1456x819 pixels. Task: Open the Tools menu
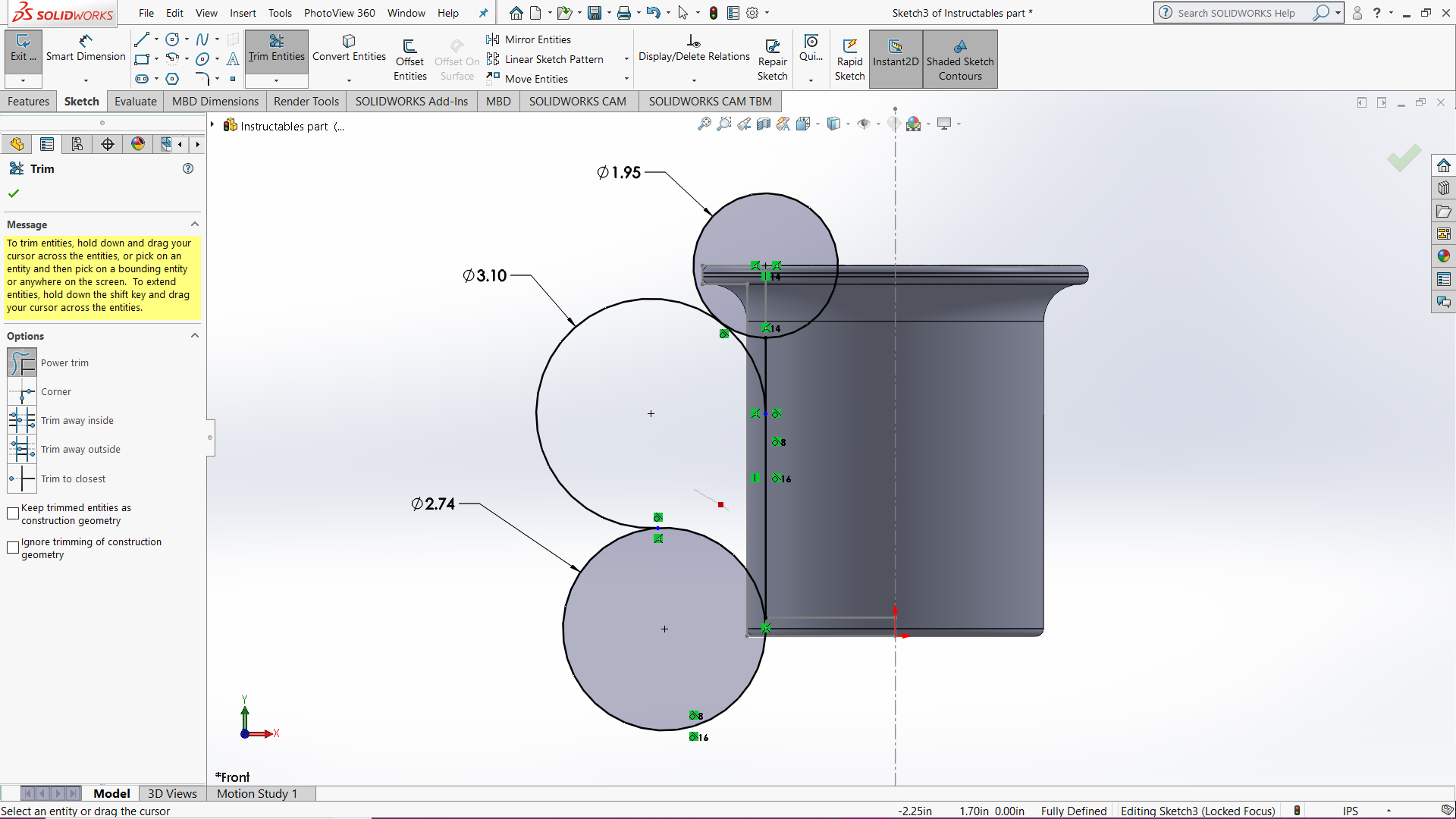[x=280, y=13]
